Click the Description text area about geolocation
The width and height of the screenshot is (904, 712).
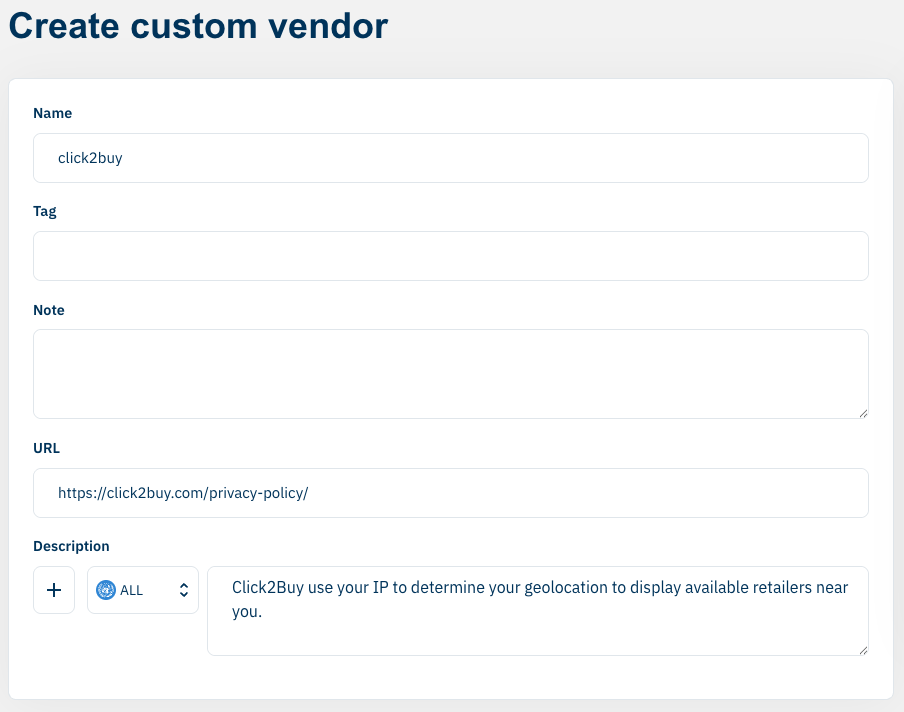(538, 611)
